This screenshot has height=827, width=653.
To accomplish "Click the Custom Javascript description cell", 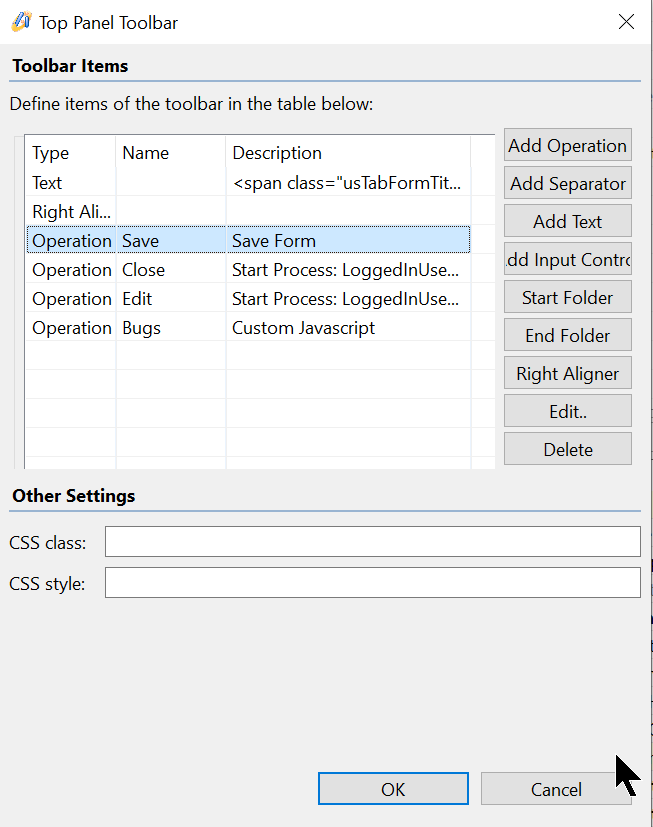I will click(x=348, y=328).
